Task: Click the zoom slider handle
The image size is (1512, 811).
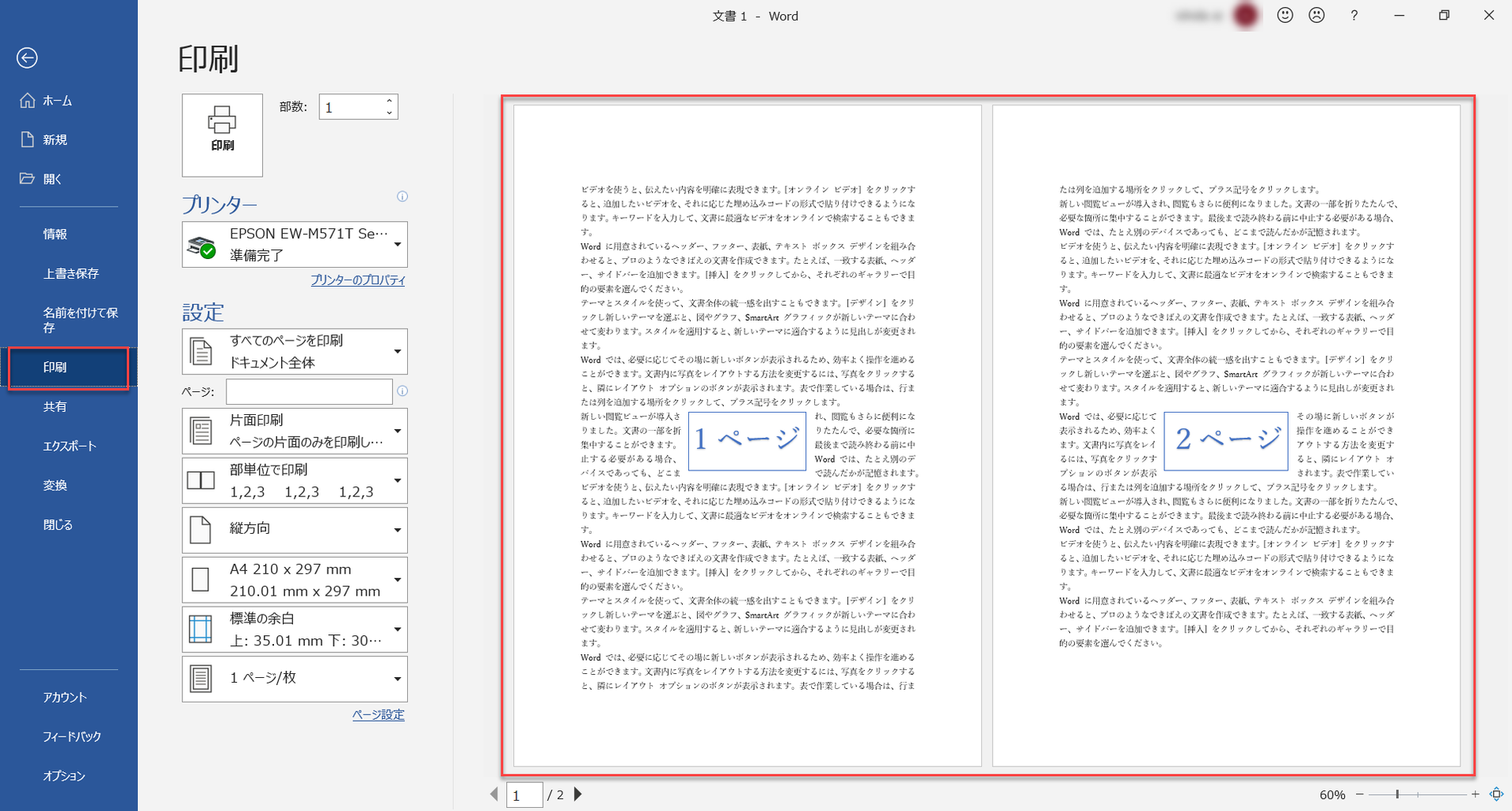Action: coord(1397,794)
